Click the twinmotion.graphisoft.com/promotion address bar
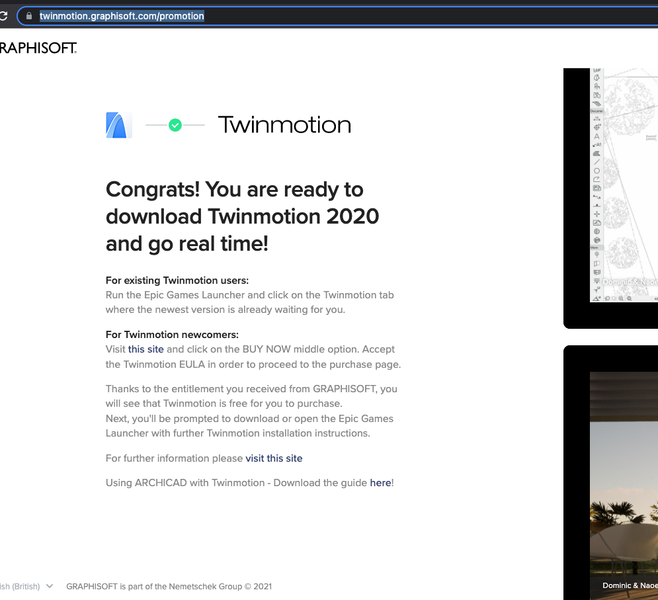The height and width of the screenshot is (600, 658). pyautogui.click(x=336, y=16)
